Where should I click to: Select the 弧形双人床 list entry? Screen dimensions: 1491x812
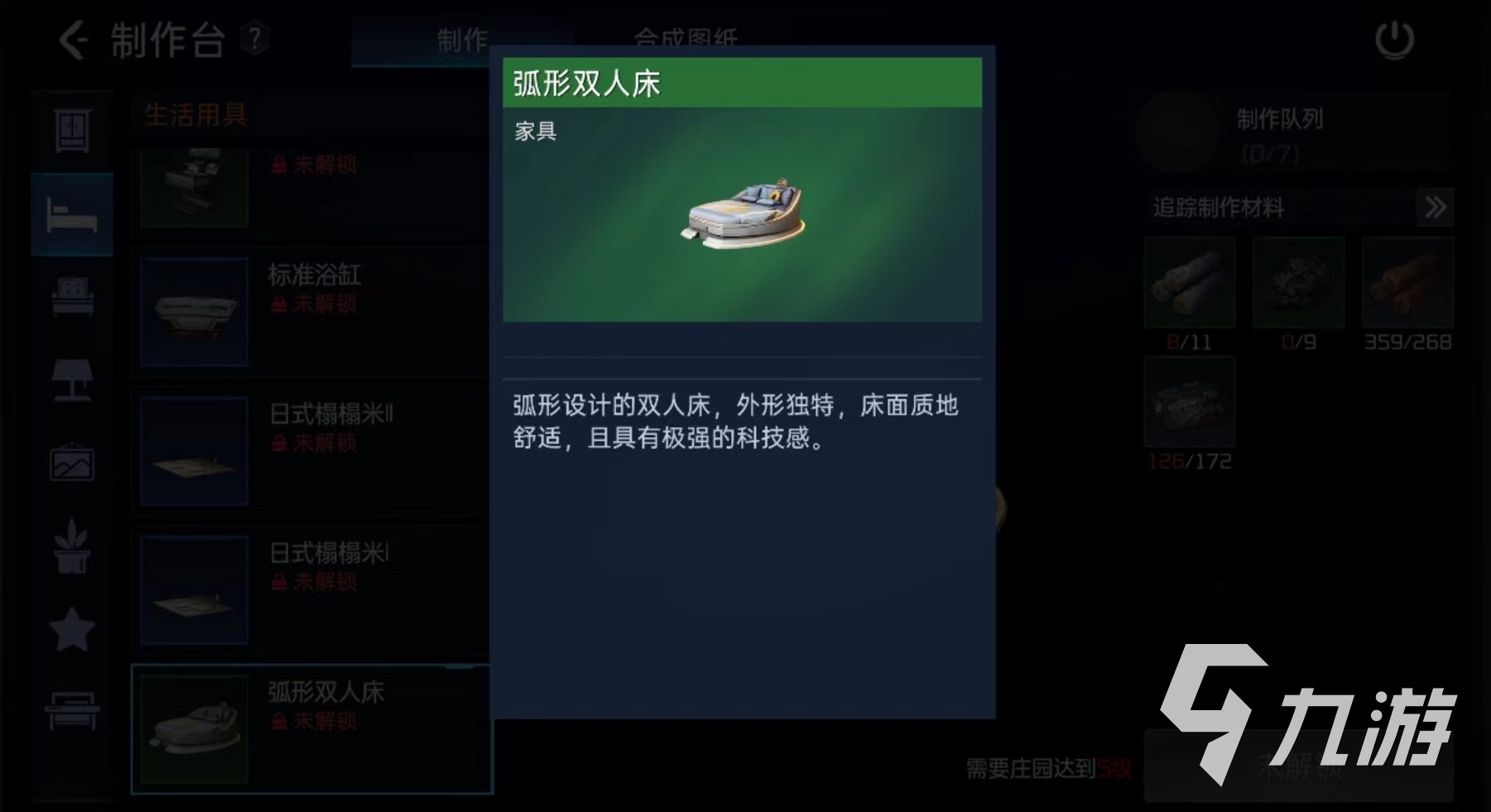(312, 729)
